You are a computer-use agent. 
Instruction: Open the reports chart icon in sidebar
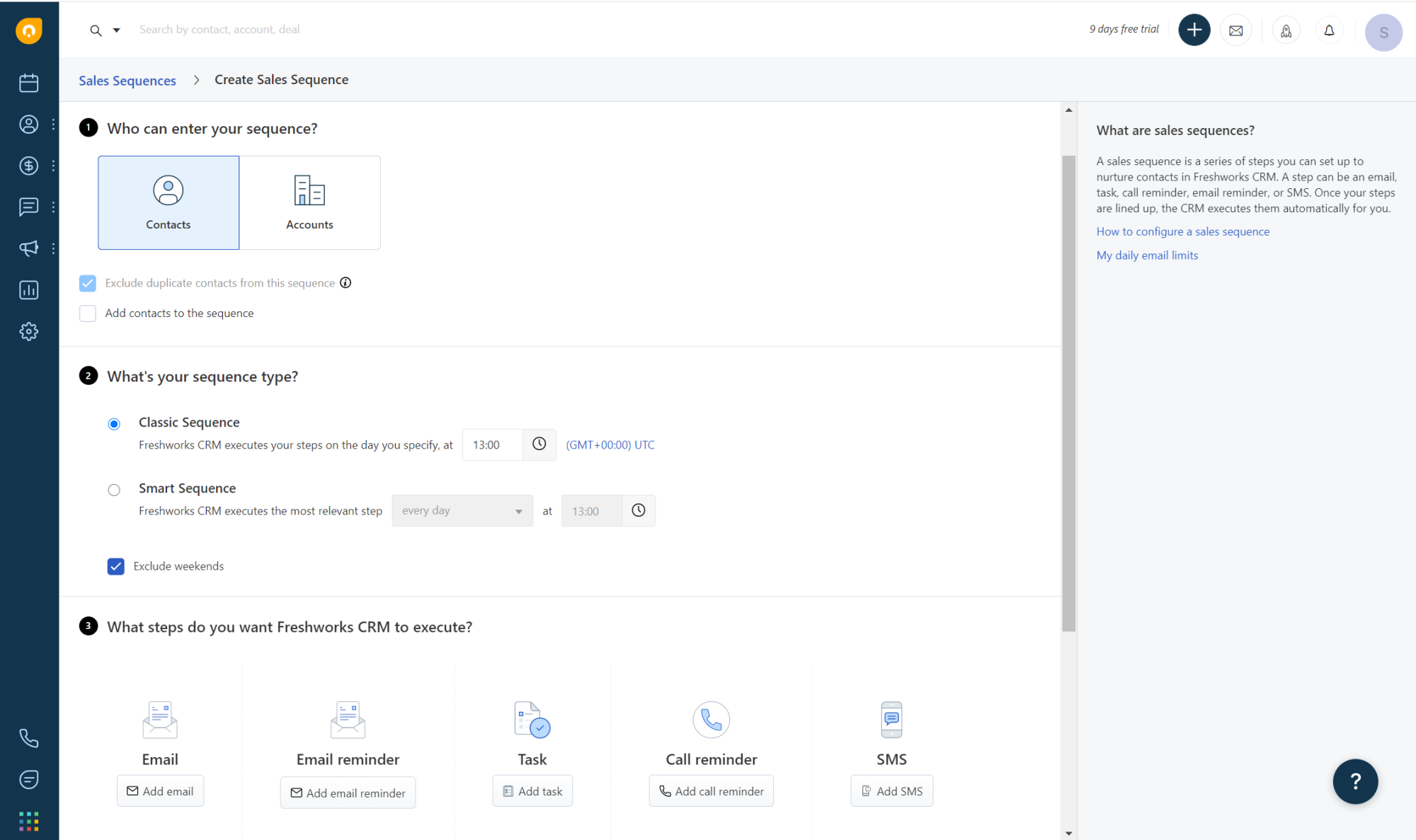click(29, 290)
